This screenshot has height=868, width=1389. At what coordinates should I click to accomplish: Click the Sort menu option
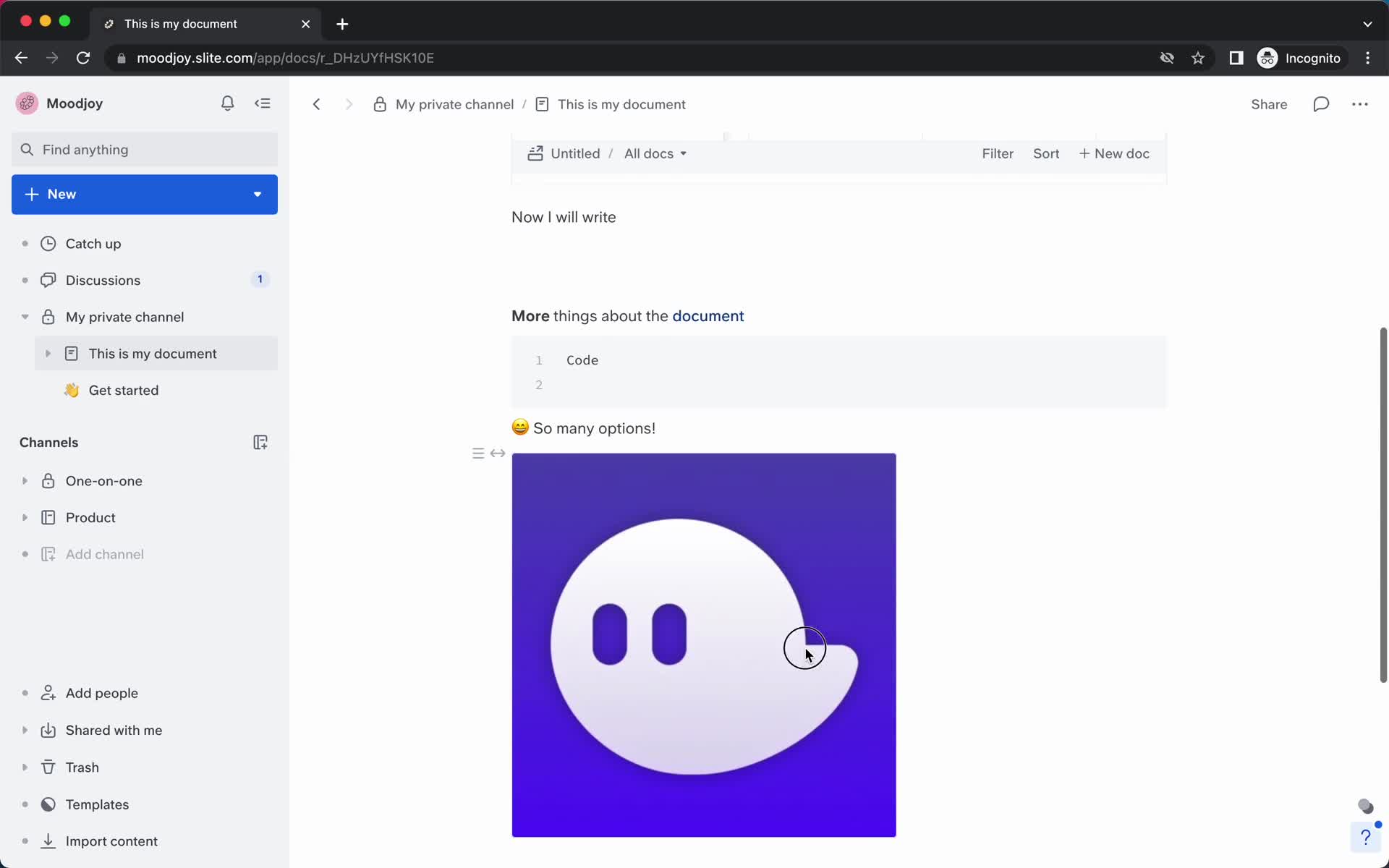click(1046, 153)
